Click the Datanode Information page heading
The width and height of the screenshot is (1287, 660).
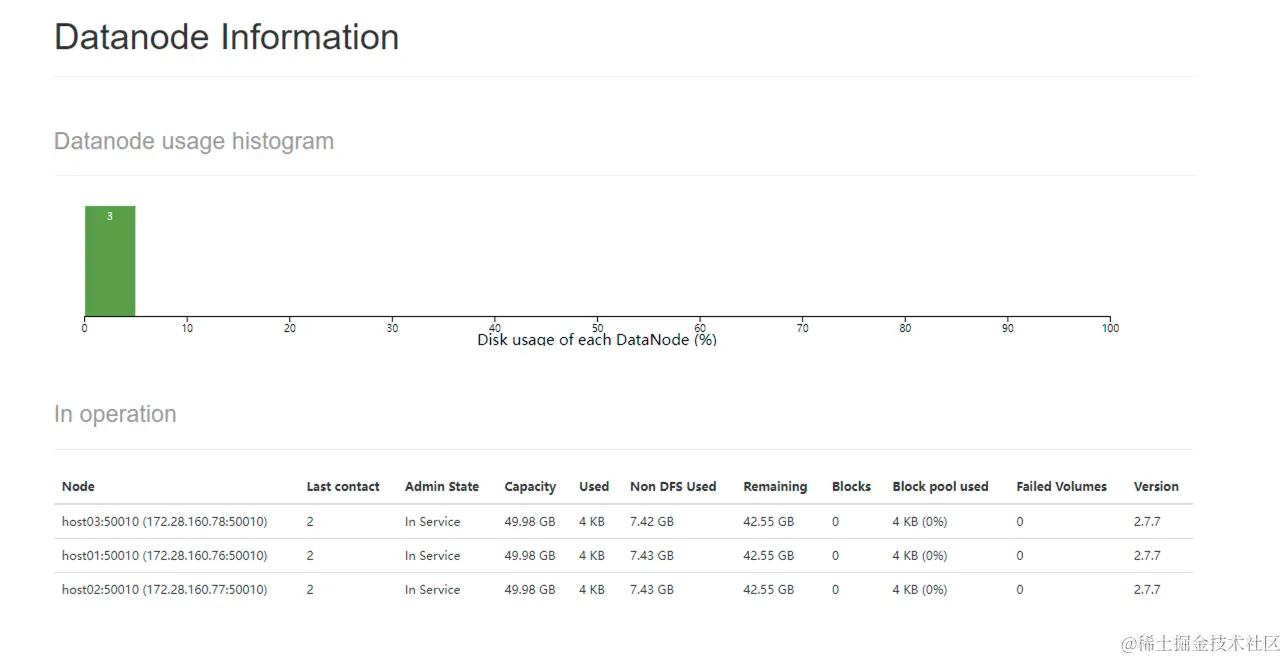tap(226, 37)
